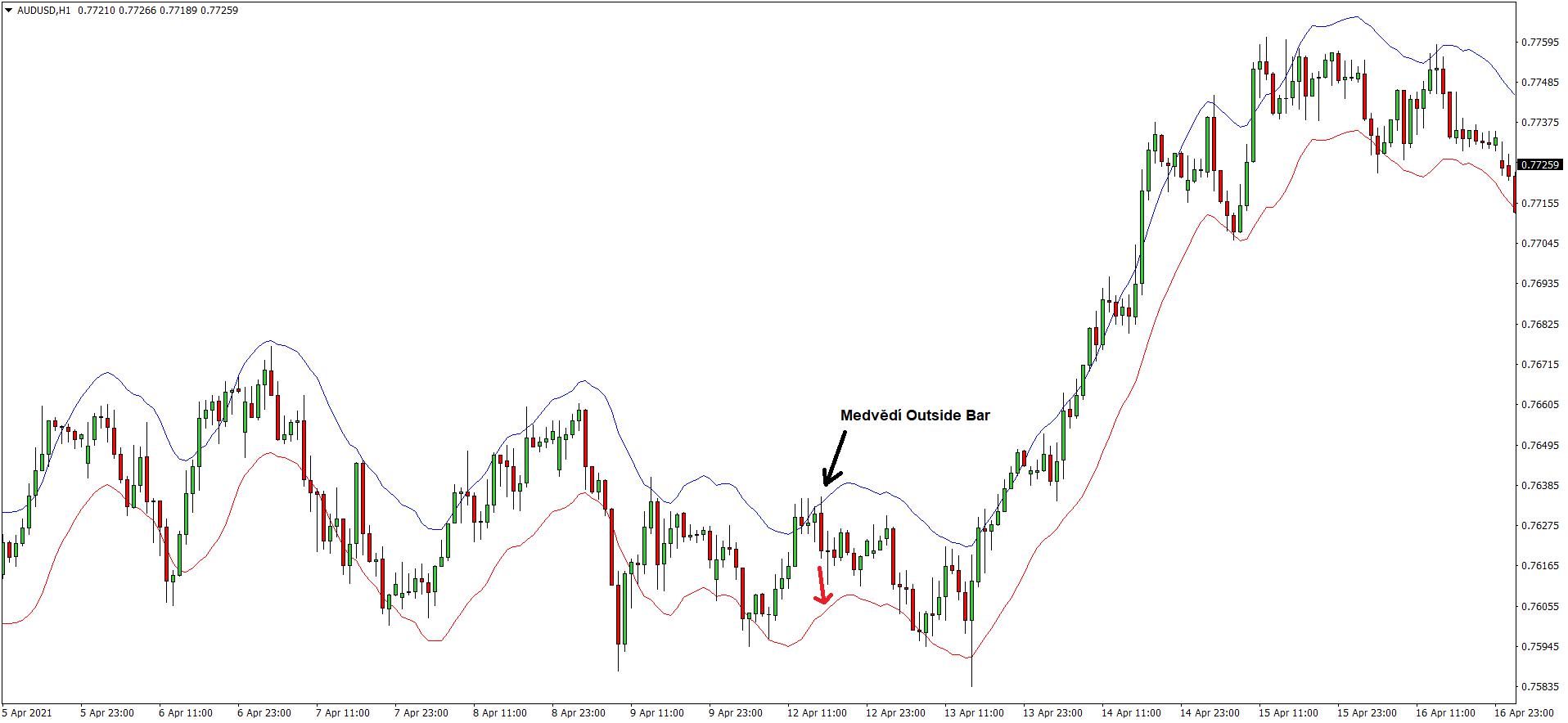The width and height of the screenshot is (1568, 723).
Task: Click price axis label 0.76605
Action: (1539, 404)
